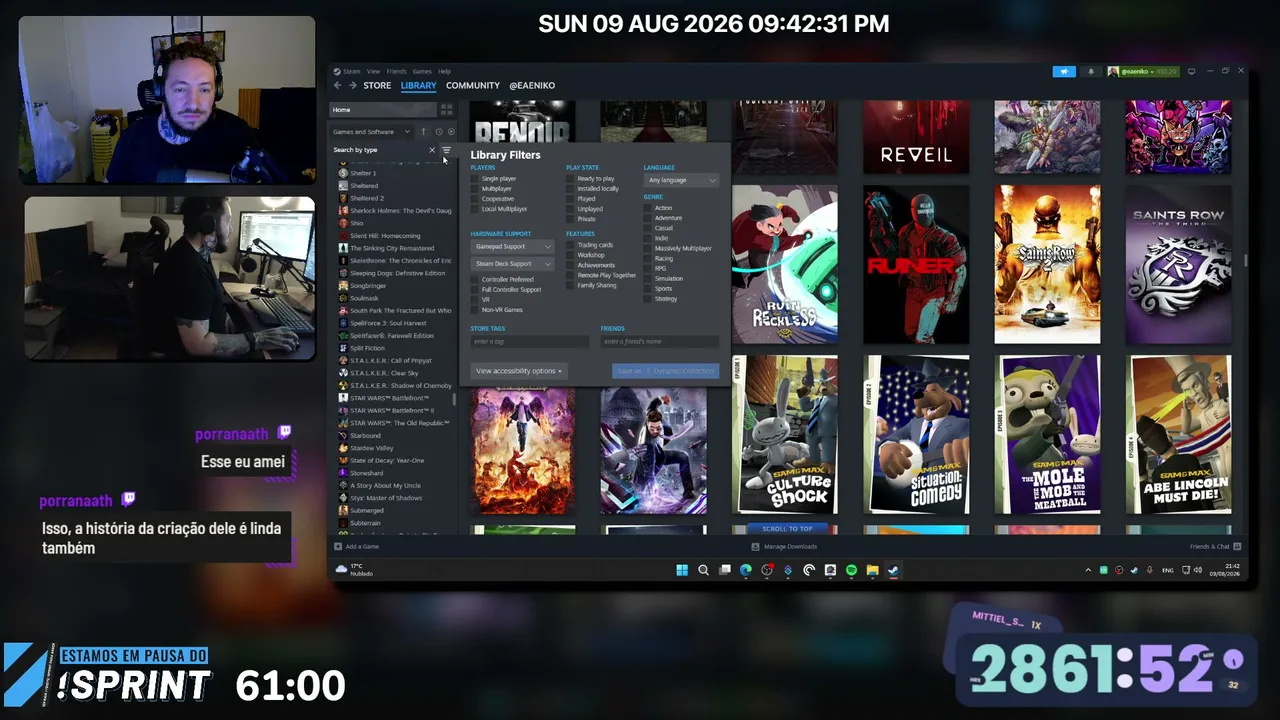Switch to the STORE tab

[x=377, y=86]
